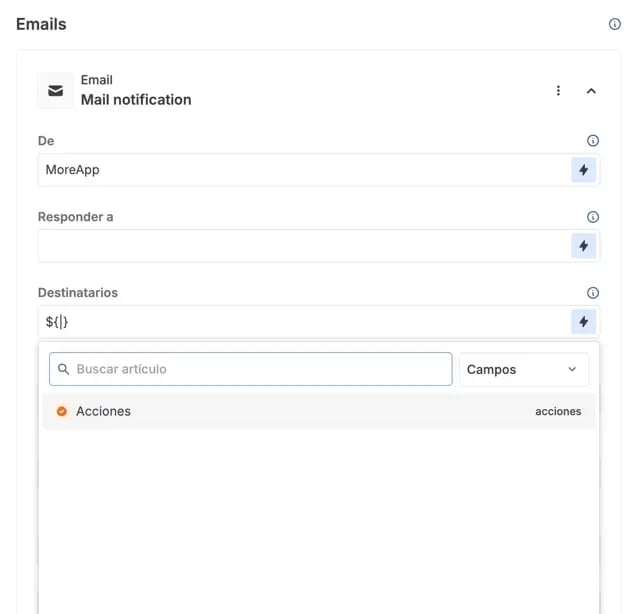Open the three-dot menu for Mail notification
Image resolution: width=640 pixels, height=614 pixels.
click(558, 91)
